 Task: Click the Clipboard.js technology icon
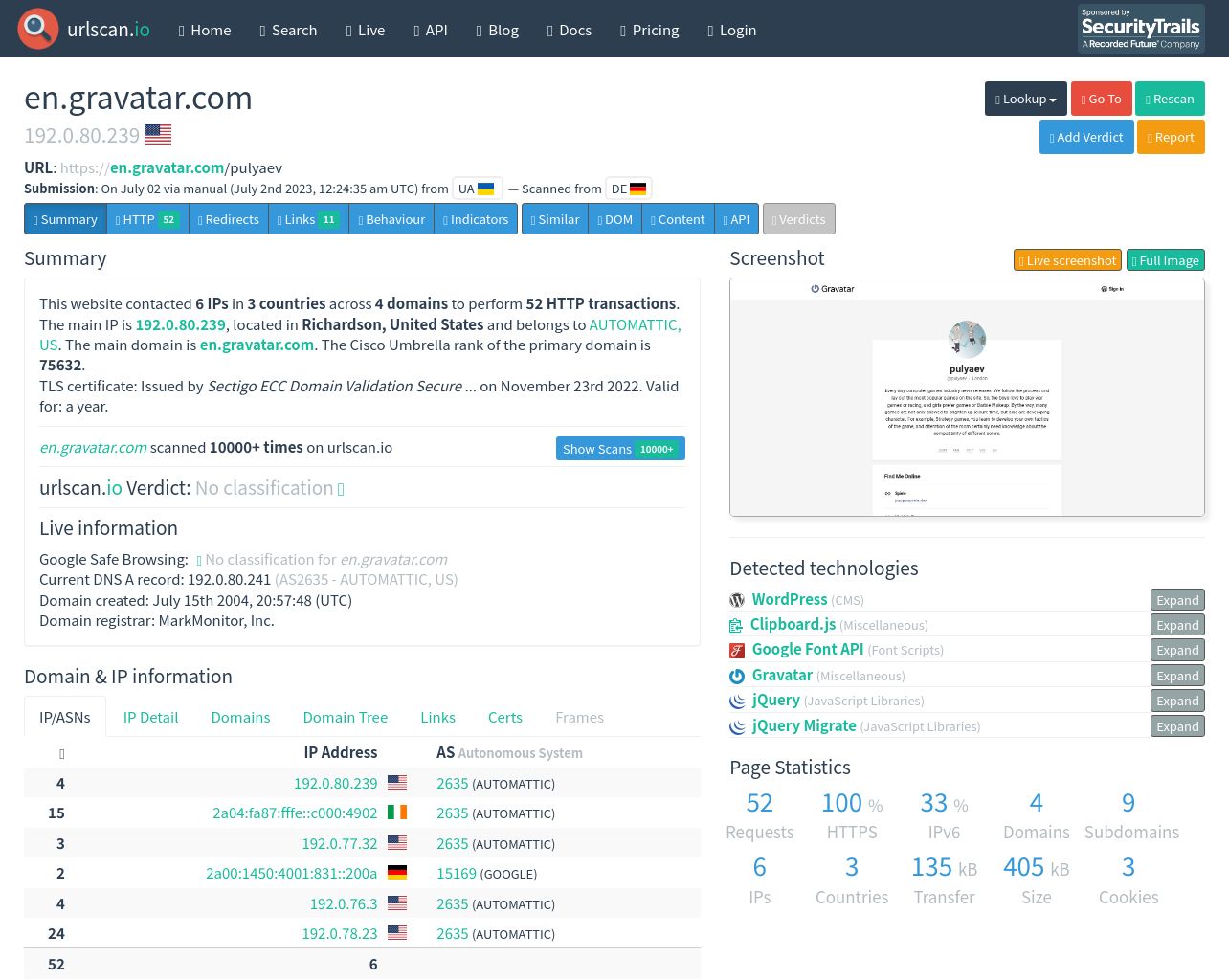pos(736,625)
